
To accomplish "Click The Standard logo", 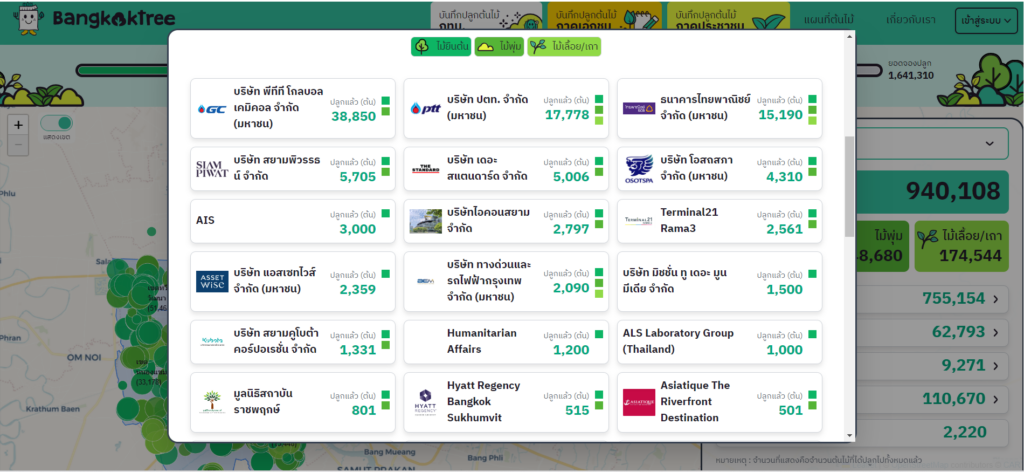I will 425,169.
